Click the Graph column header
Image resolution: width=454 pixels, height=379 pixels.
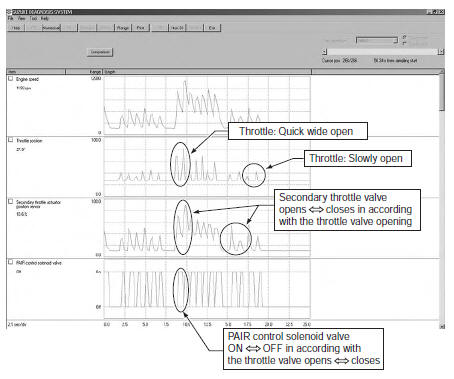coord(207,72)
